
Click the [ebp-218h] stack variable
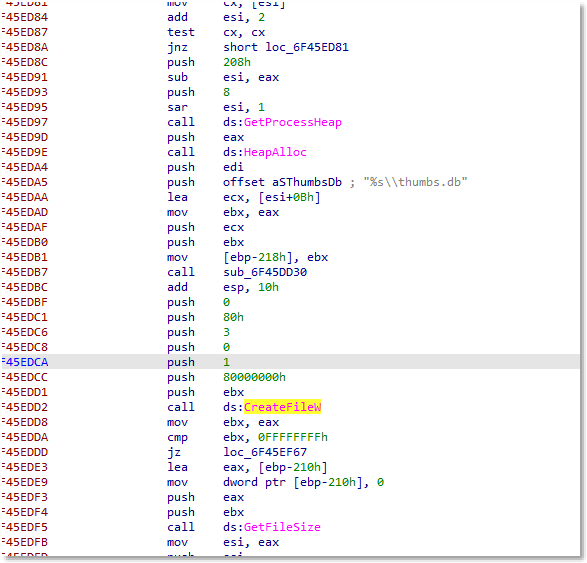click(258, 257)
